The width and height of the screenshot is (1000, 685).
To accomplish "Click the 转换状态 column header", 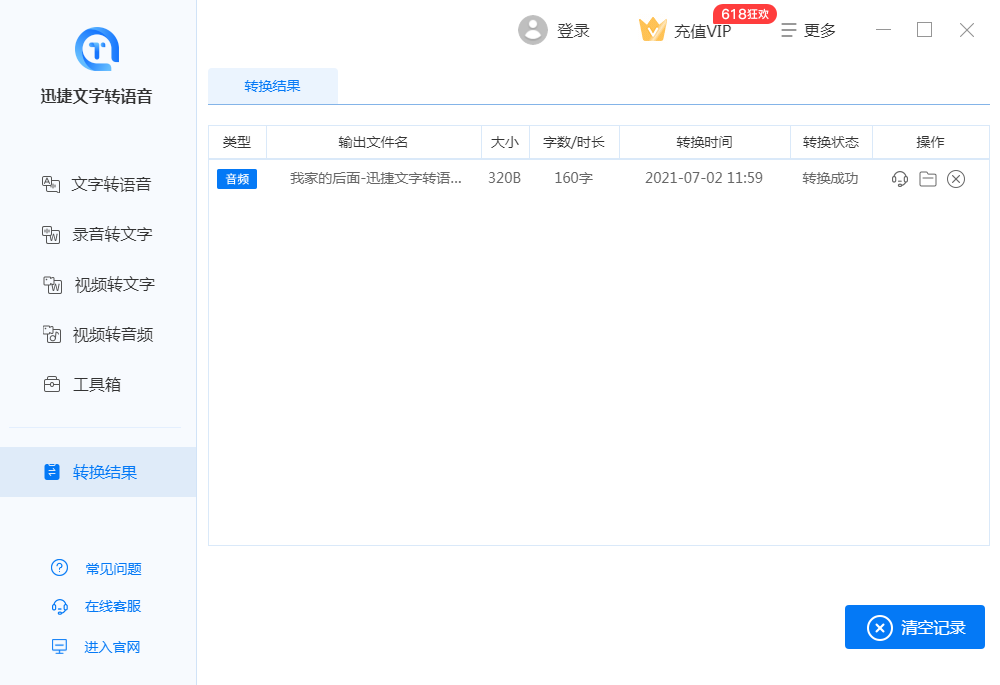I will [831, 142].
